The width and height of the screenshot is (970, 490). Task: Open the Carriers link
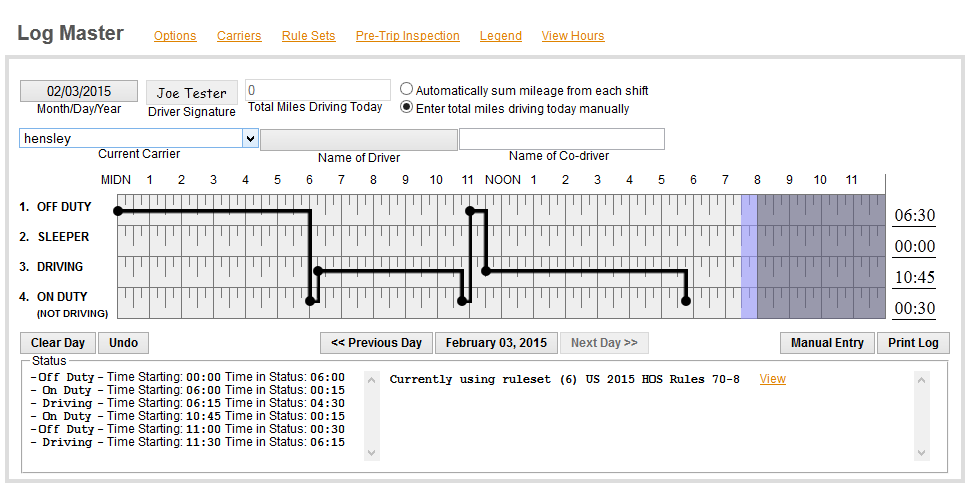tap(239, 36)
